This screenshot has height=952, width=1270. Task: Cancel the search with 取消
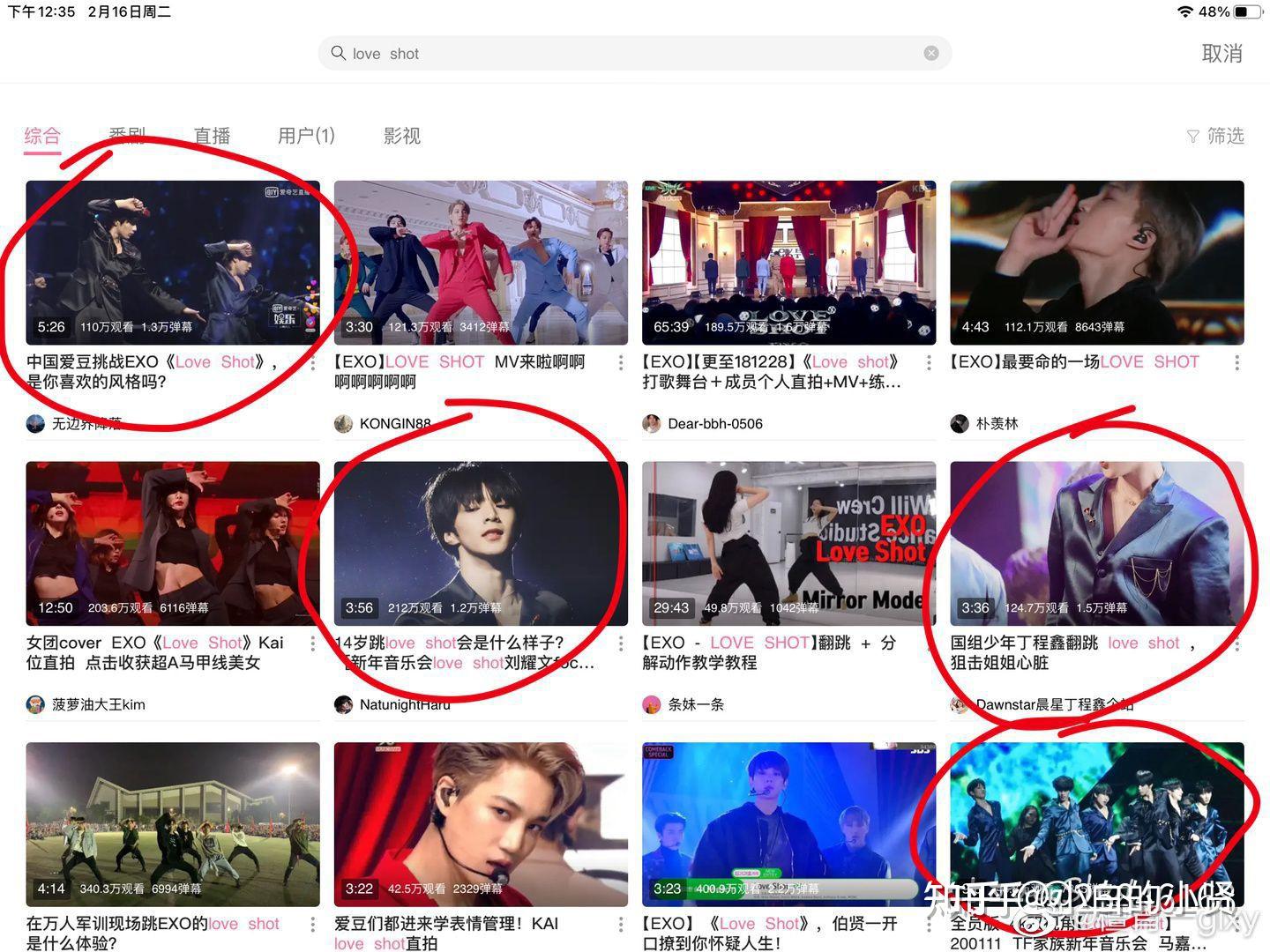(1222, 53)
